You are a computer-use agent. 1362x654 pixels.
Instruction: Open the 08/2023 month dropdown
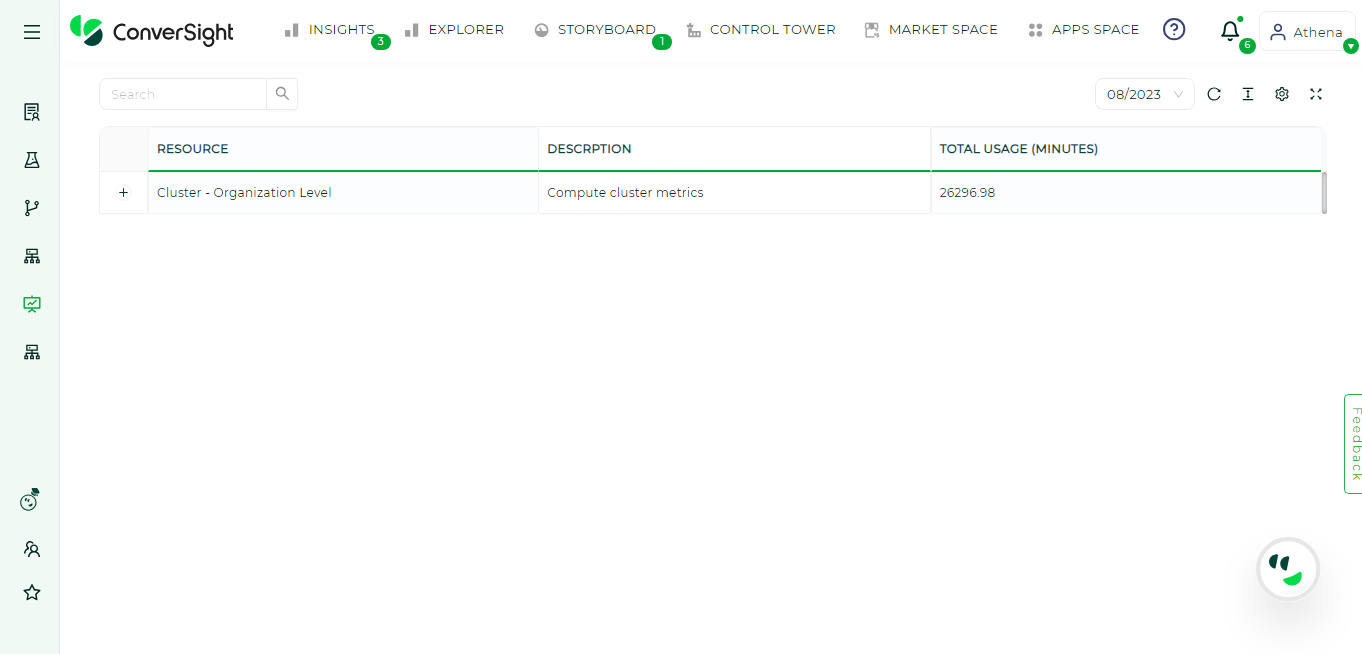point(1145,94)
